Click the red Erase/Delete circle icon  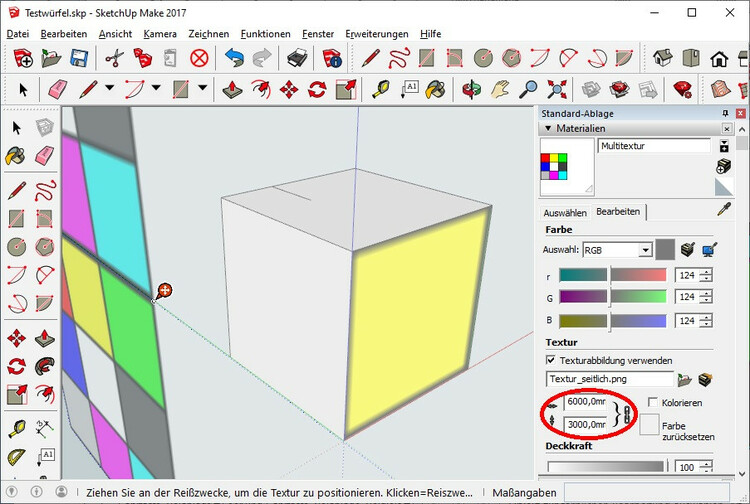(x=199, y=58)
